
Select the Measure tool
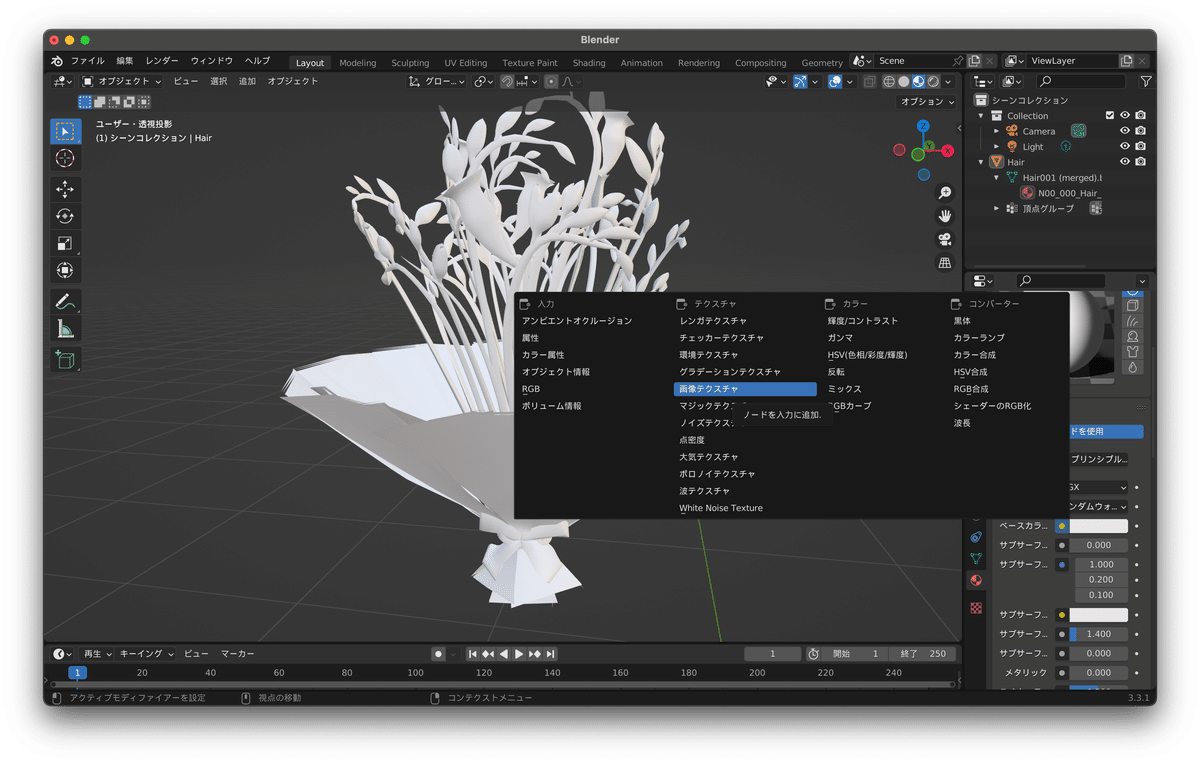pyautogui.click(x=65, y=328)
